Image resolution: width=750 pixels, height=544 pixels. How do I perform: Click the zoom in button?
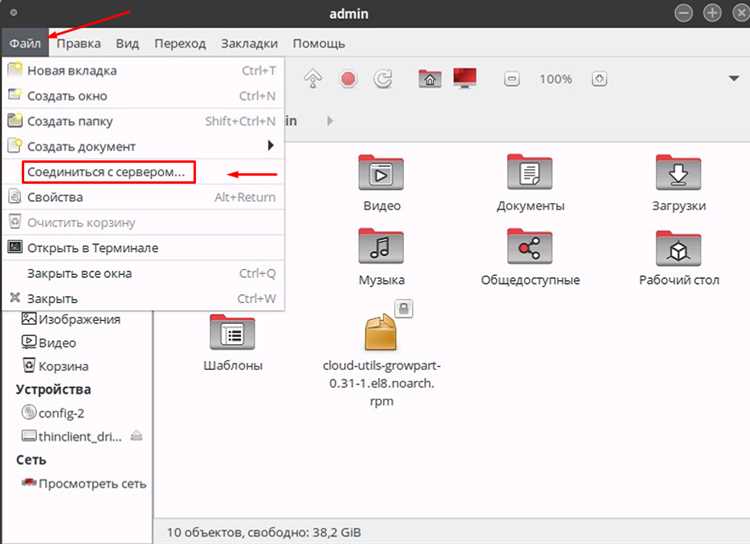click(x=599, y=78)
